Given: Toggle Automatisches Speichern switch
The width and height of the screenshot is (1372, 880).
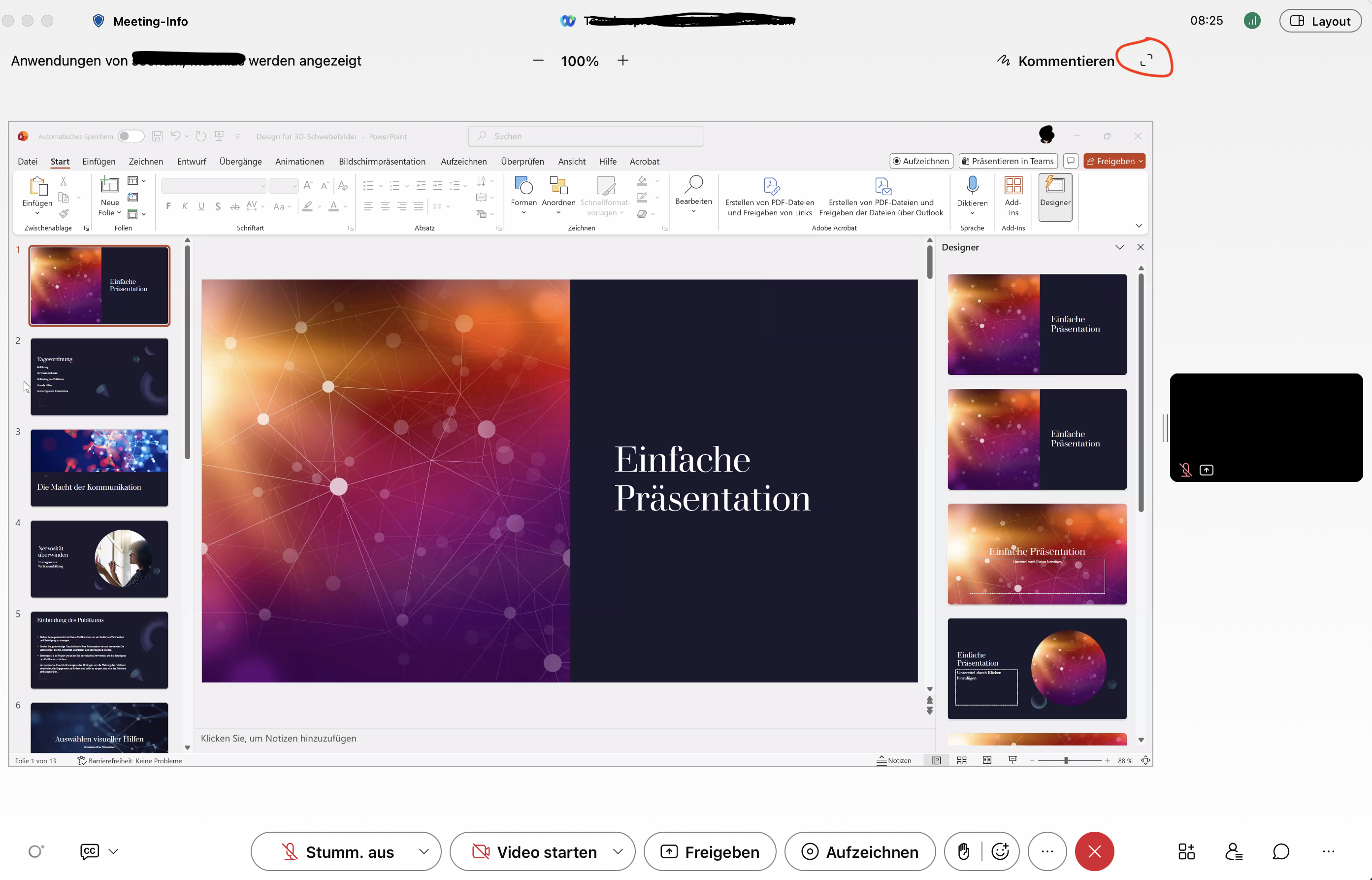Looking at the screenshot, I should 131,136.
